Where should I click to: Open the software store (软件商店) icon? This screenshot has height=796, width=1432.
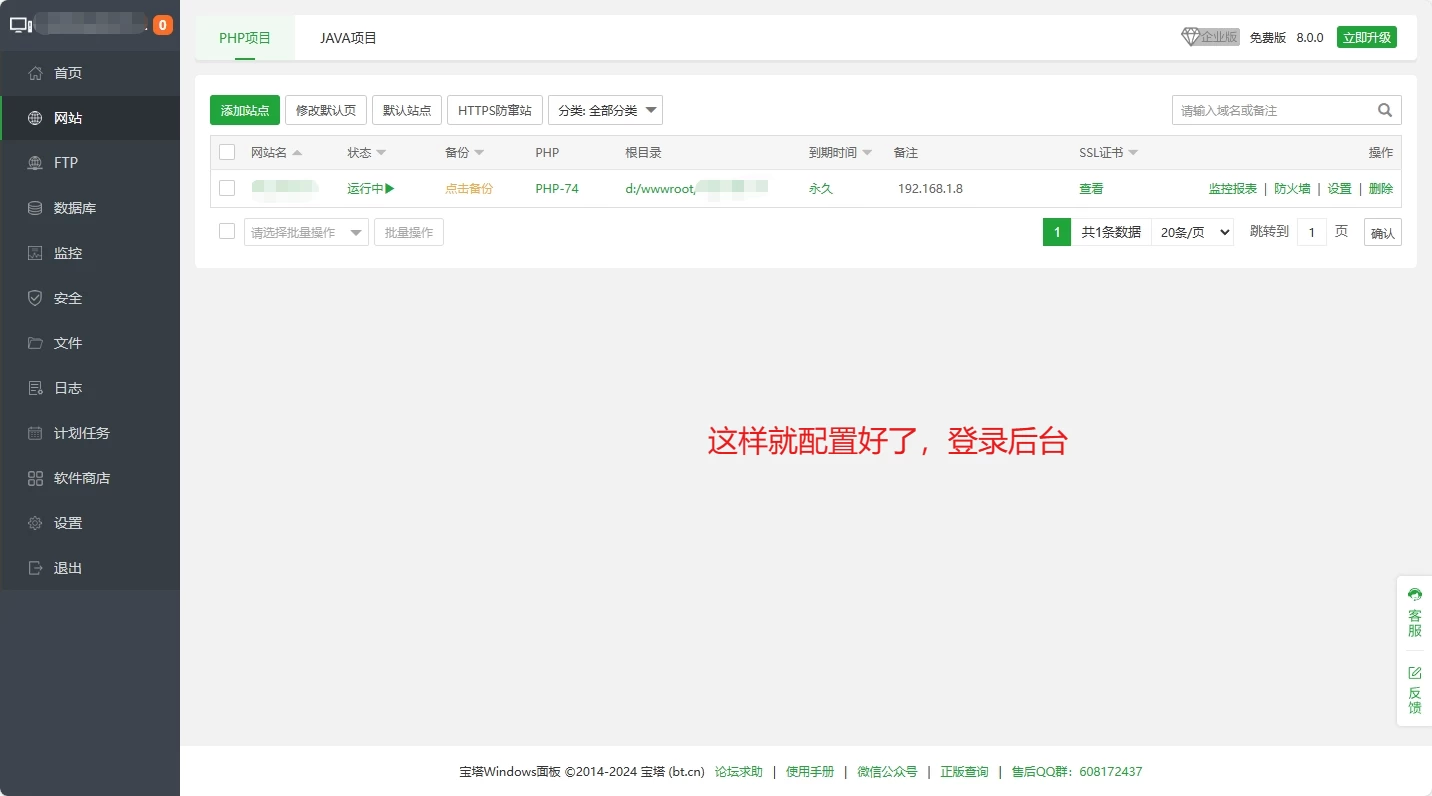pos(36,478)
